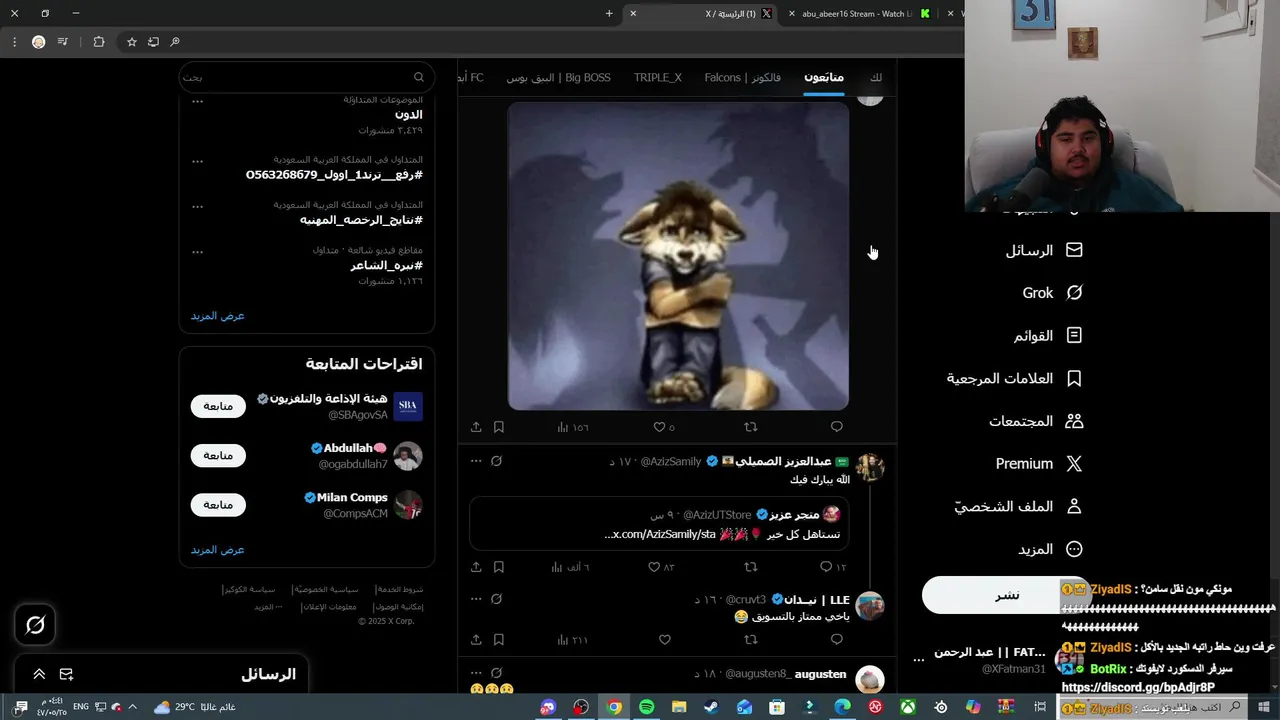Follow the Milan Comps account
This screenshot has width=1280, height=720.
(218, 504)
